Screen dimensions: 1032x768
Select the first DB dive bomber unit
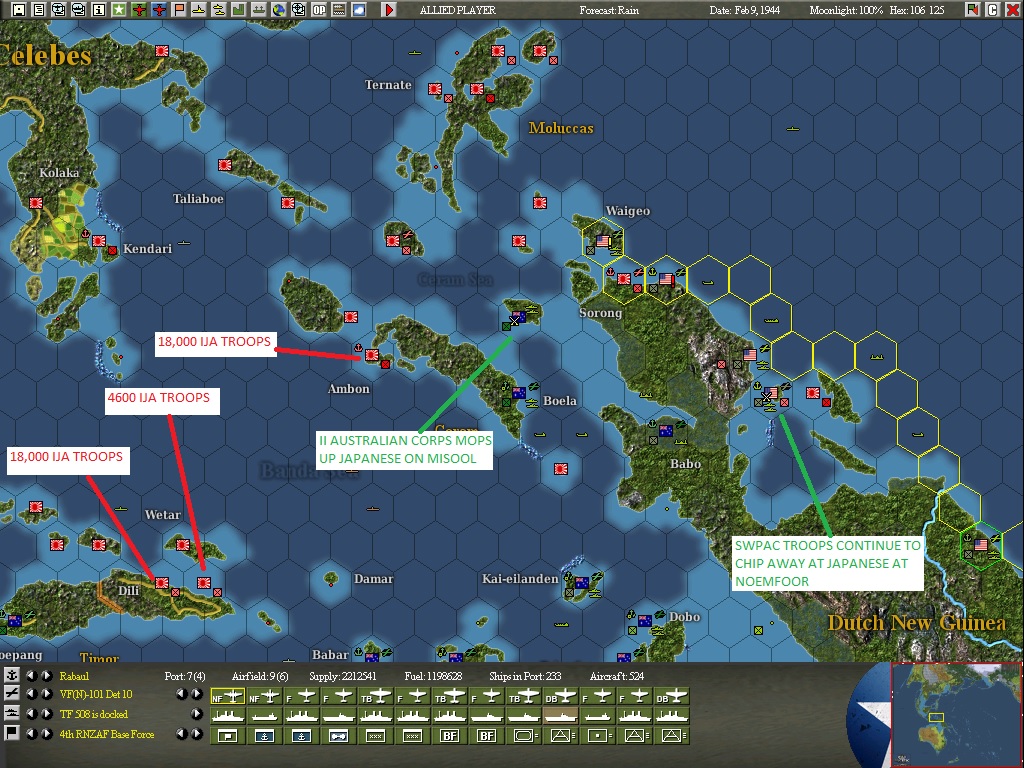(561, 696)
